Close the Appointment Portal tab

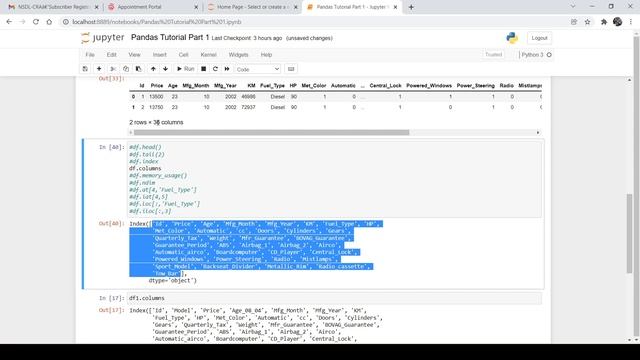[x=196, y=7]
